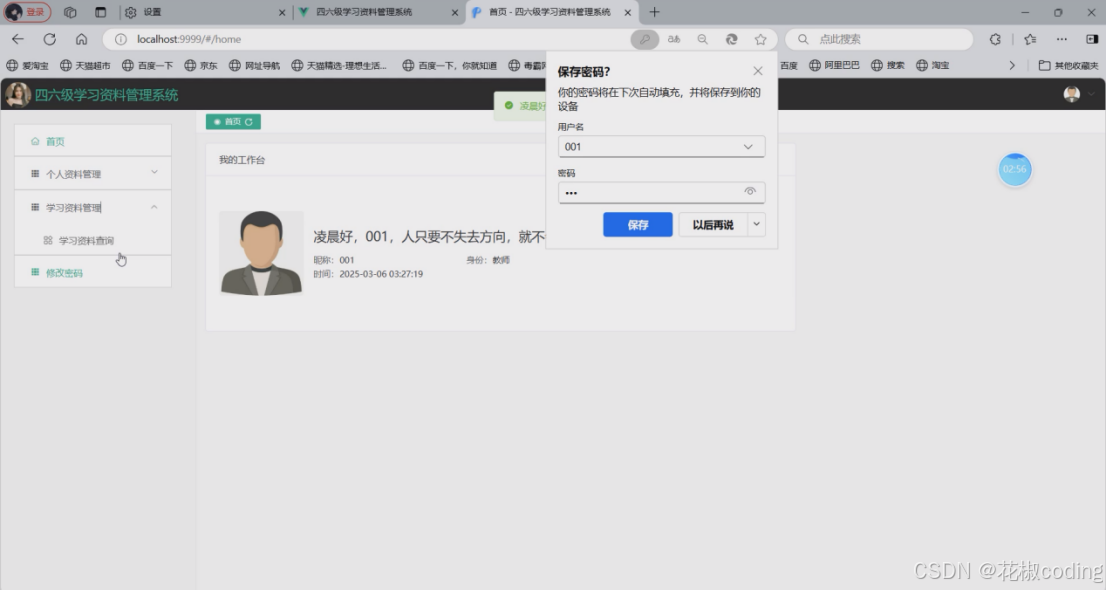
Task: Toggle password visibility with eye icon
Action: pyautogui.click(x=750, y=191)
